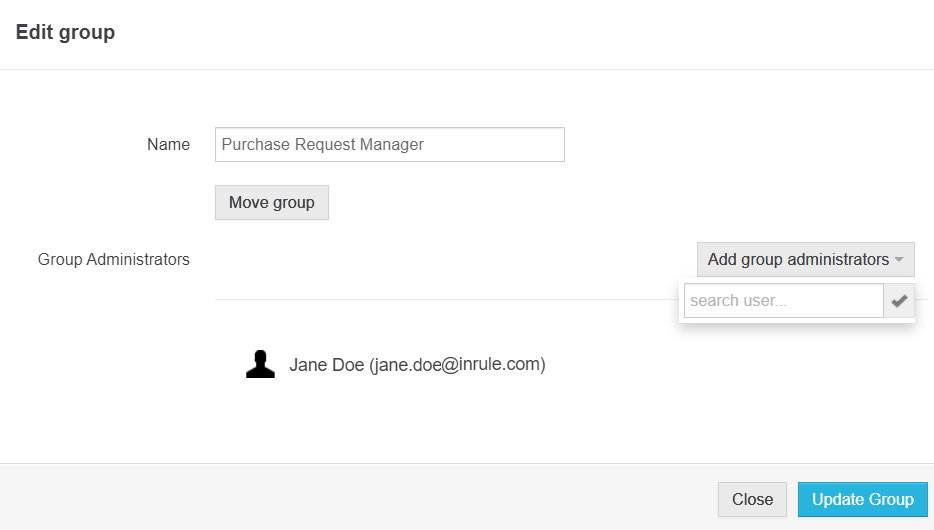Click the Edit group dialog title
The height and width of the screenshot is (530, 934).
[65, 33]
